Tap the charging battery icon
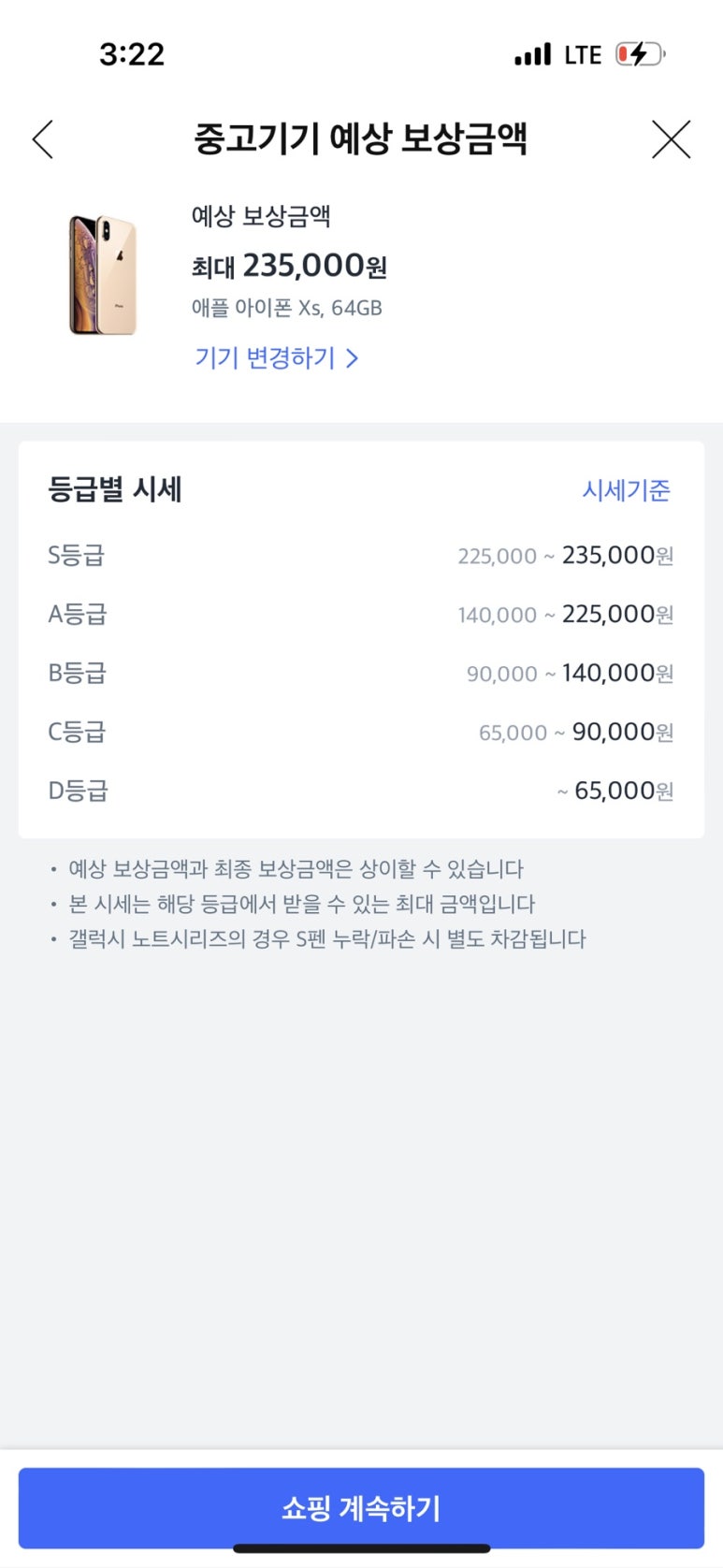 pos(640,54)
